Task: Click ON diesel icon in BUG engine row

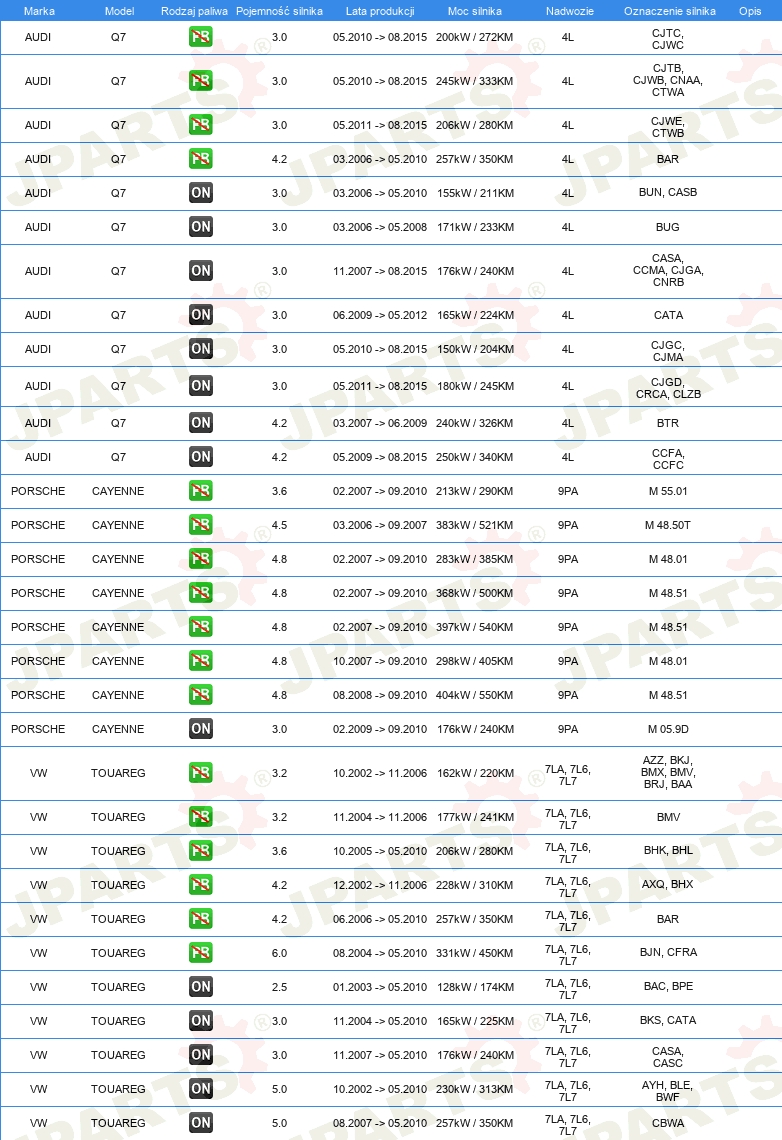Action: 201,227
